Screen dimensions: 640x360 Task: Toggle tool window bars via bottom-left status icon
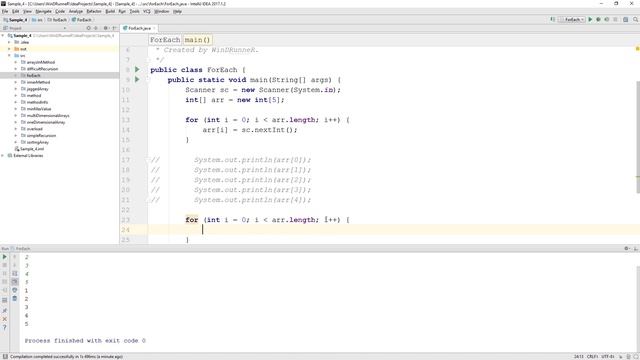4,357
